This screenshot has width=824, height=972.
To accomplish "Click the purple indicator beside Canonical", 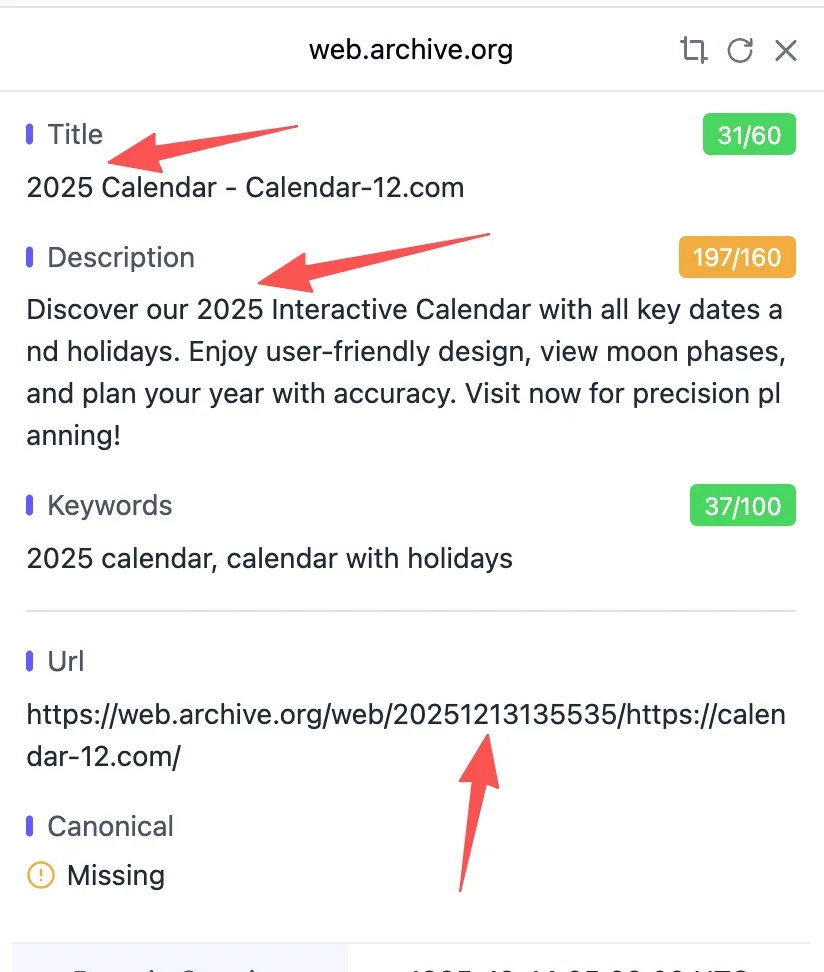I will click(x=31, y=826).
